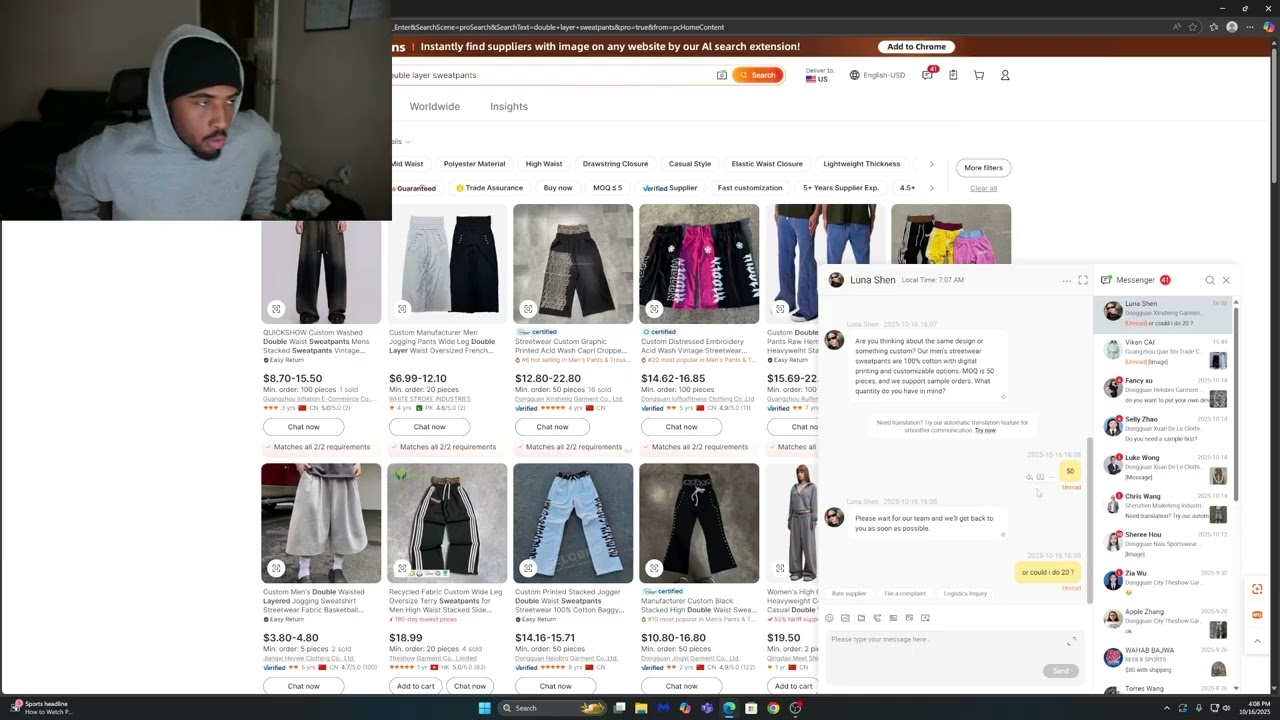Start a call via phone icon
The image size is (1280, 720).
pyautogui.click(x=877, y=618)
